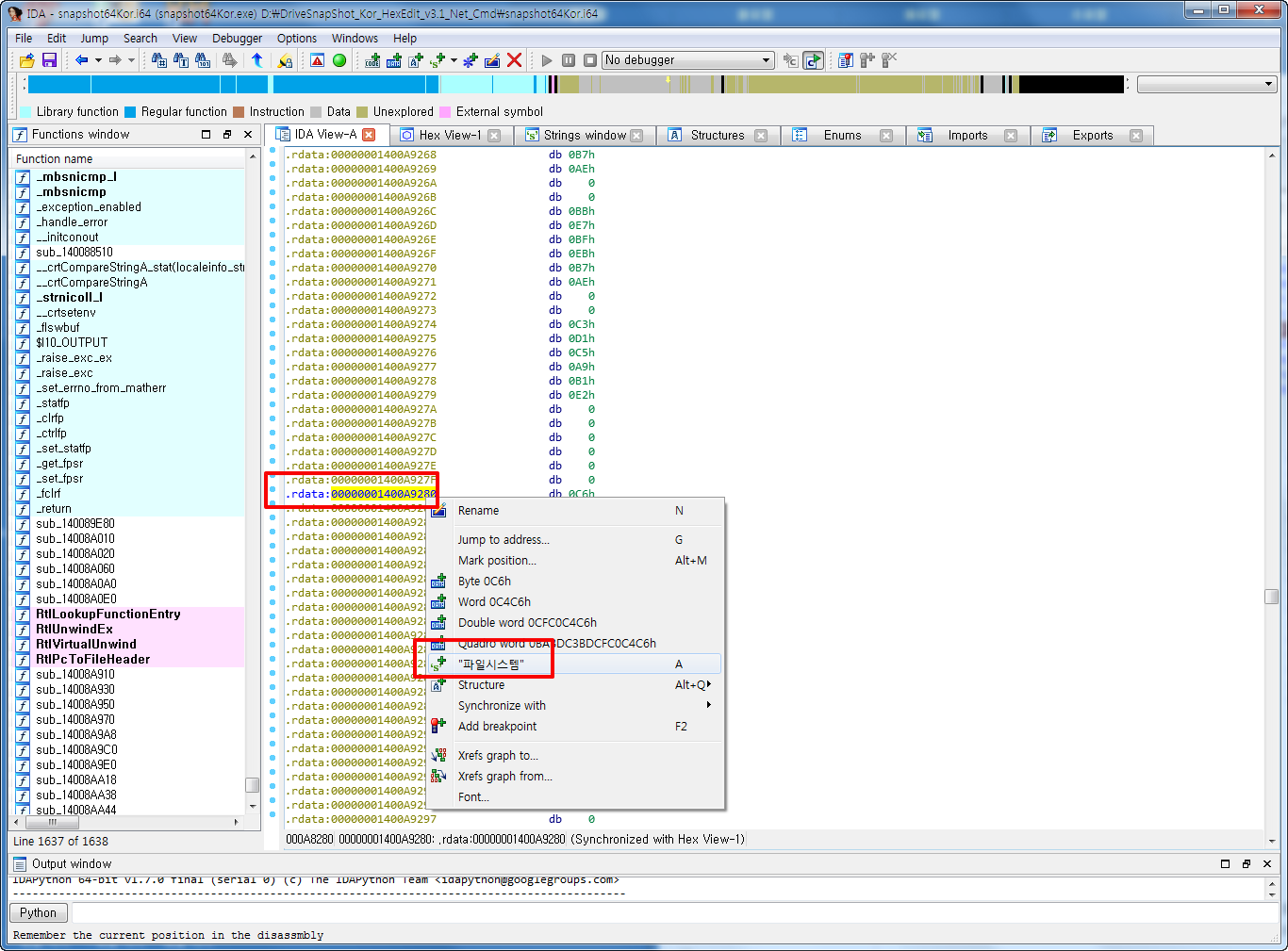Jump forward with the gray right arrow
The width and height of the screenshot is (1288, 951).
[x=115, y=60]
